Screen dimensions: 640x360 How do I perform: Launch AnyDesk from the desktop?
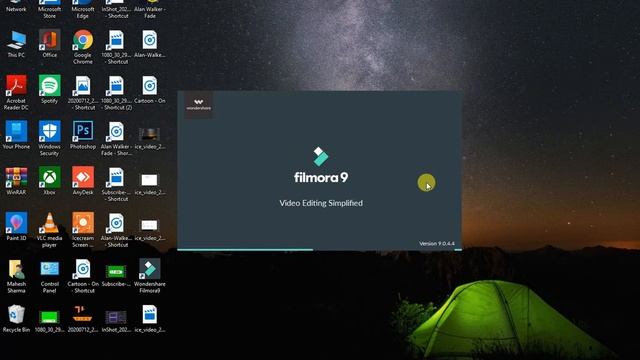click(83, 181)
